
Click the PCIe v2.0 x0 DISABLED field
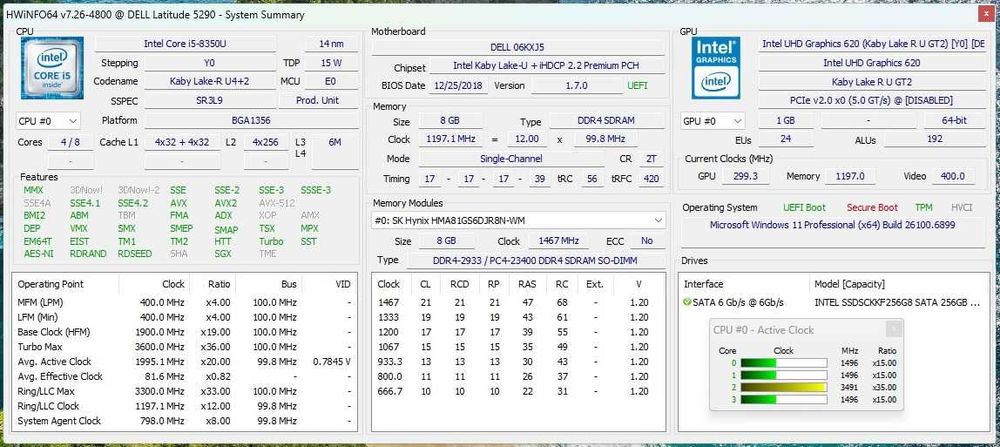coord(871,100)
